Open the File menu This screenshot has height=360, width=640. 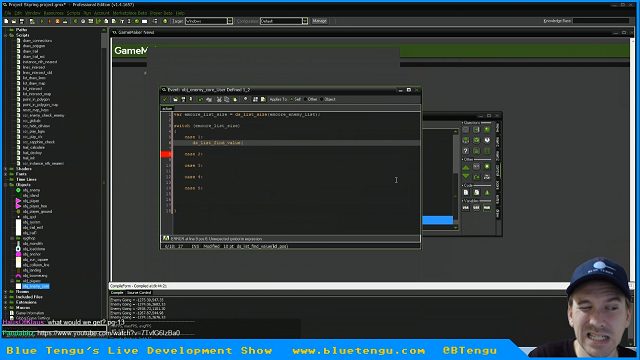[8, 13]
